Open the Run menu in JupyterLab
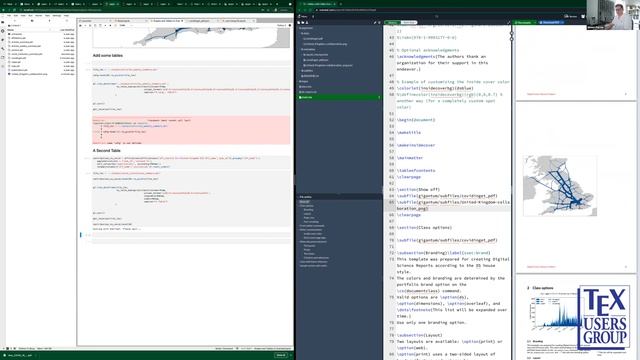 tap(30, 16)
